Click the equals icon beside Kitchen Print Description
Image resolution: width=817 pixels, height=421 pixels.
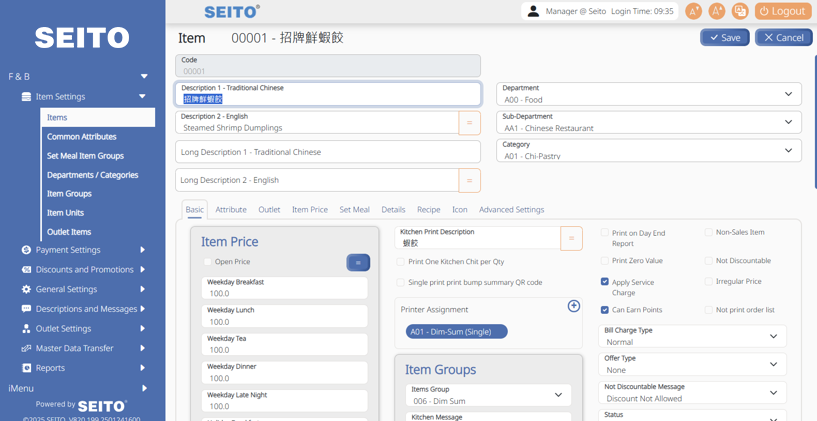tap(571, 238)
